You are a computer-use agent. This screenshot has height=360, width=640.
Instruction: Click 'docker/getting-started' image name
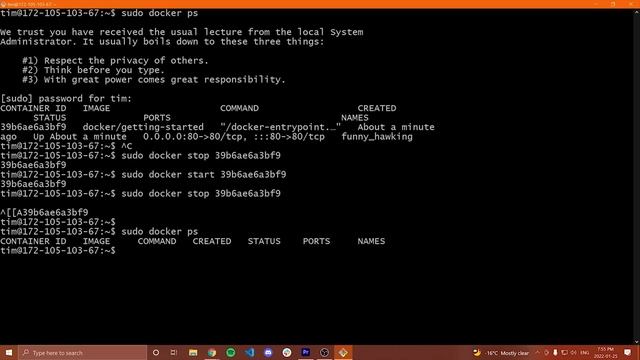pyautogui.click(x=143, y=127)
